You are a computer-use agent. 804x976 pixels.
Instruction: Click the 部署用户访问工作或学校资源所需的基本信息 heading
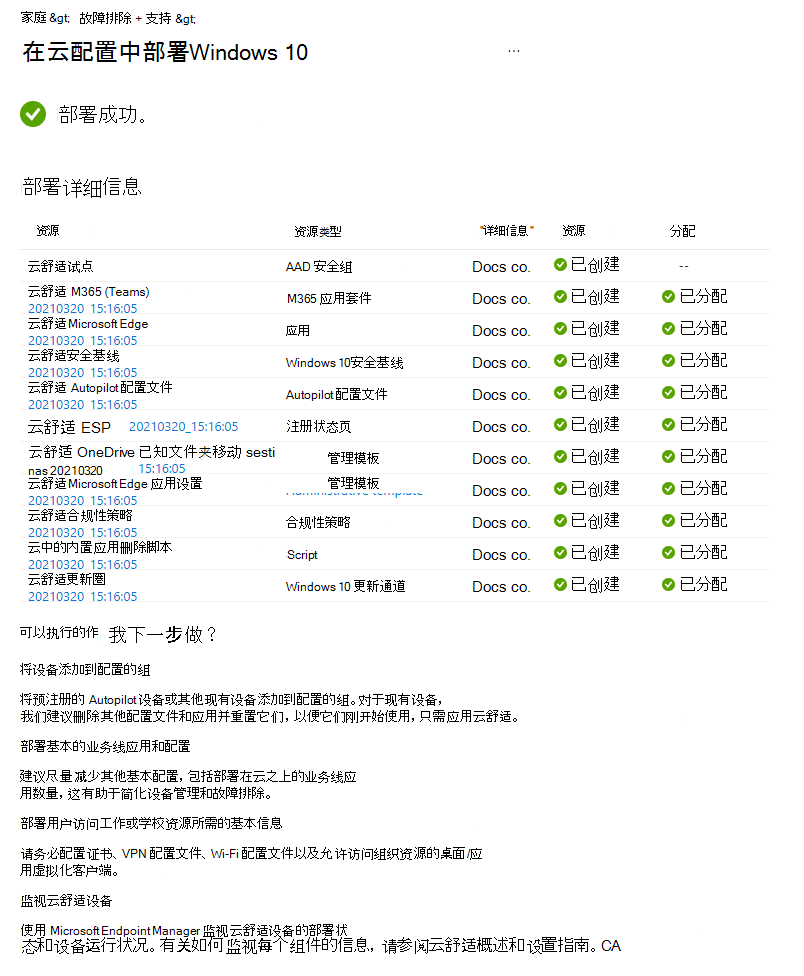[151, 824]
